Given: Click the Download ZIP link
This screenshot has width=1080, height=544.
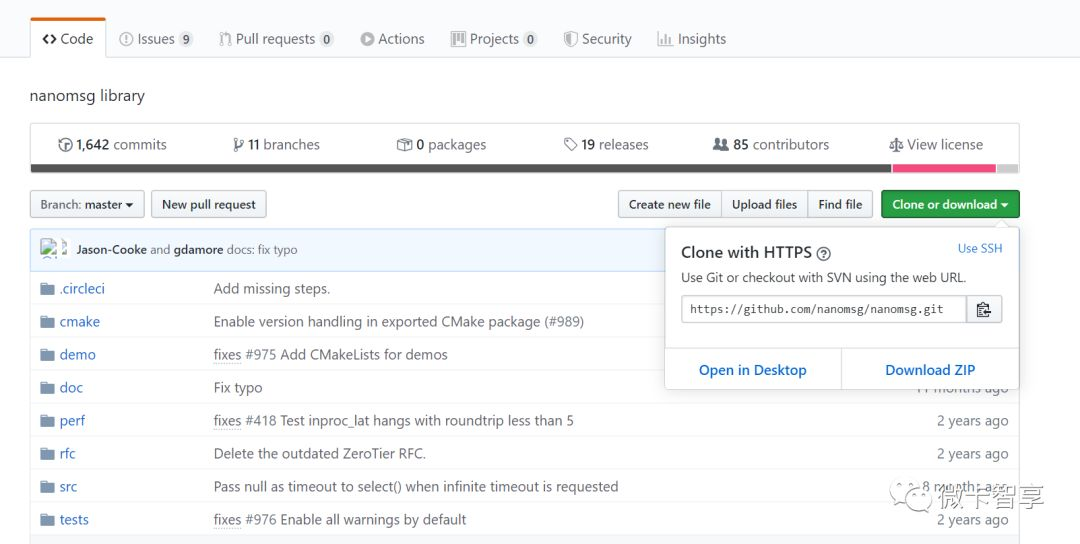Looking at the screenshot, I should coord(930,370).
